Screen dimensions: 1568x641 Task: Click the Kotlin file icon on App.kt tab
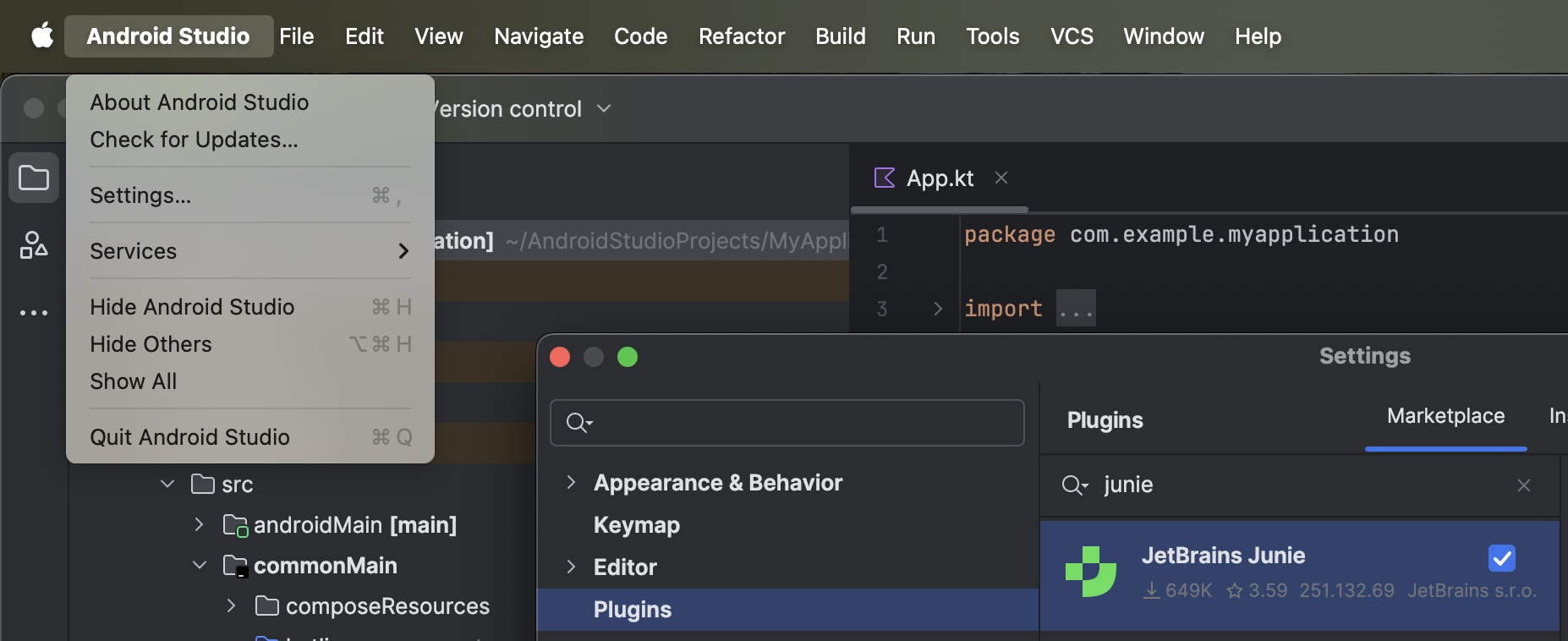[x=885, y=178]
